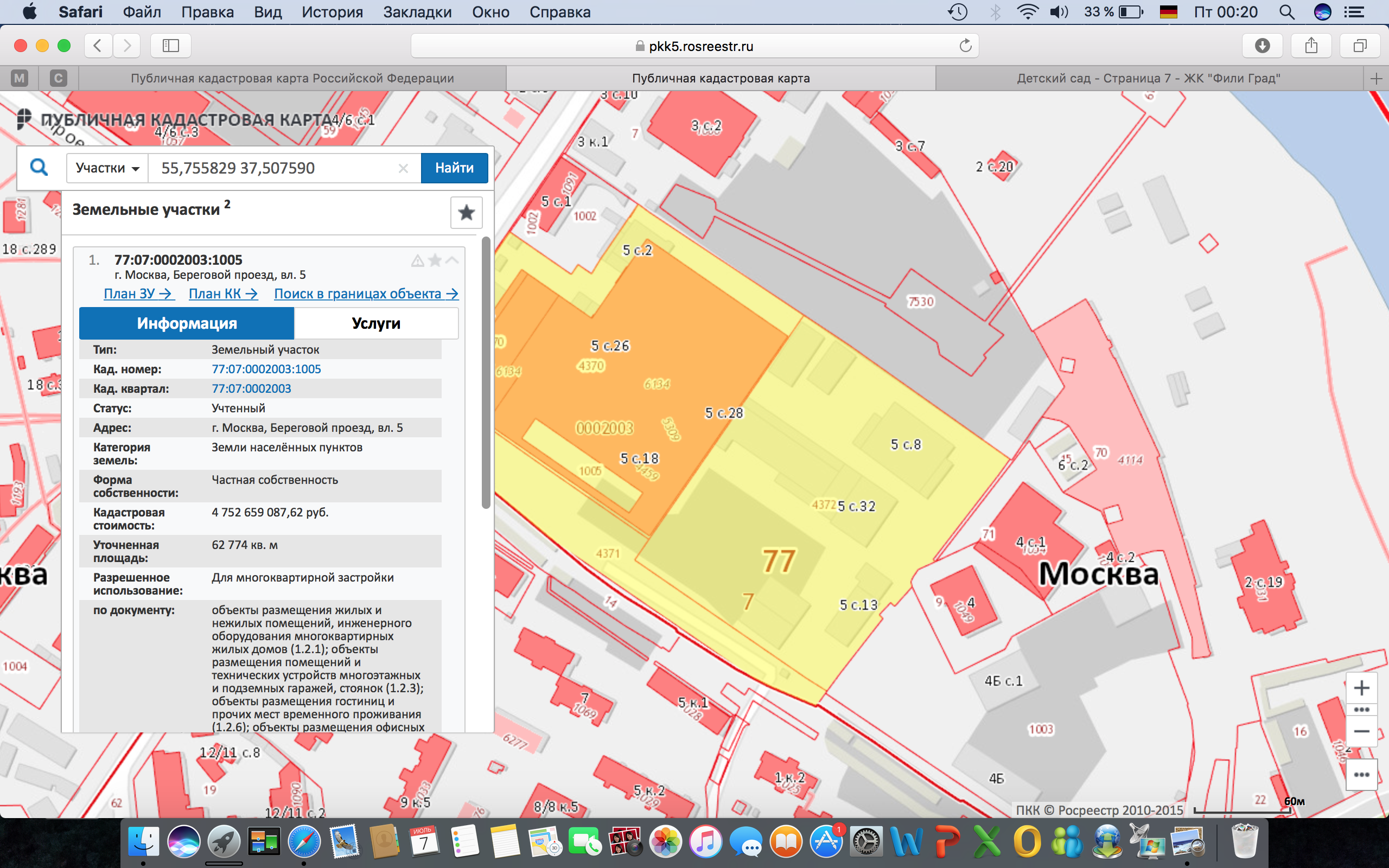Toggle the Safari sidebar button

[x=170, y=46]
